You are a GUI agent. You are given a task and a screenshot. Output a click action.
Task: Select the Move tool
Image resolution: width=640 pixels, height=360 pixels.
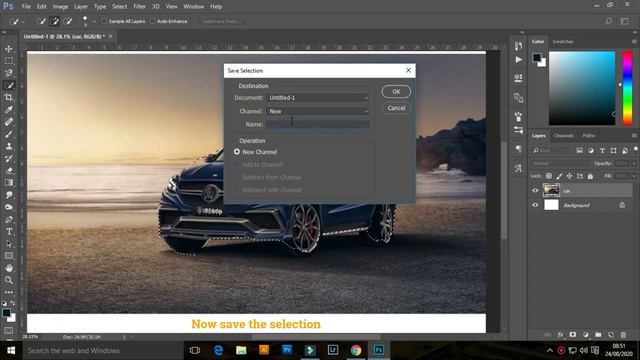pos(9,49)
